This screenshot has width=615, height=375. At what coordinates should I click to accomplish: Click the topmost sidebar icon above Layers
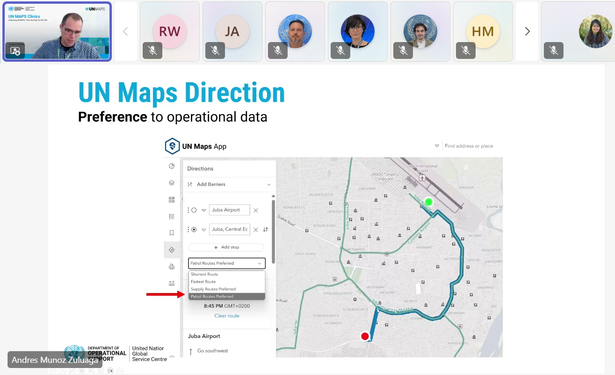tap(171, 166)
